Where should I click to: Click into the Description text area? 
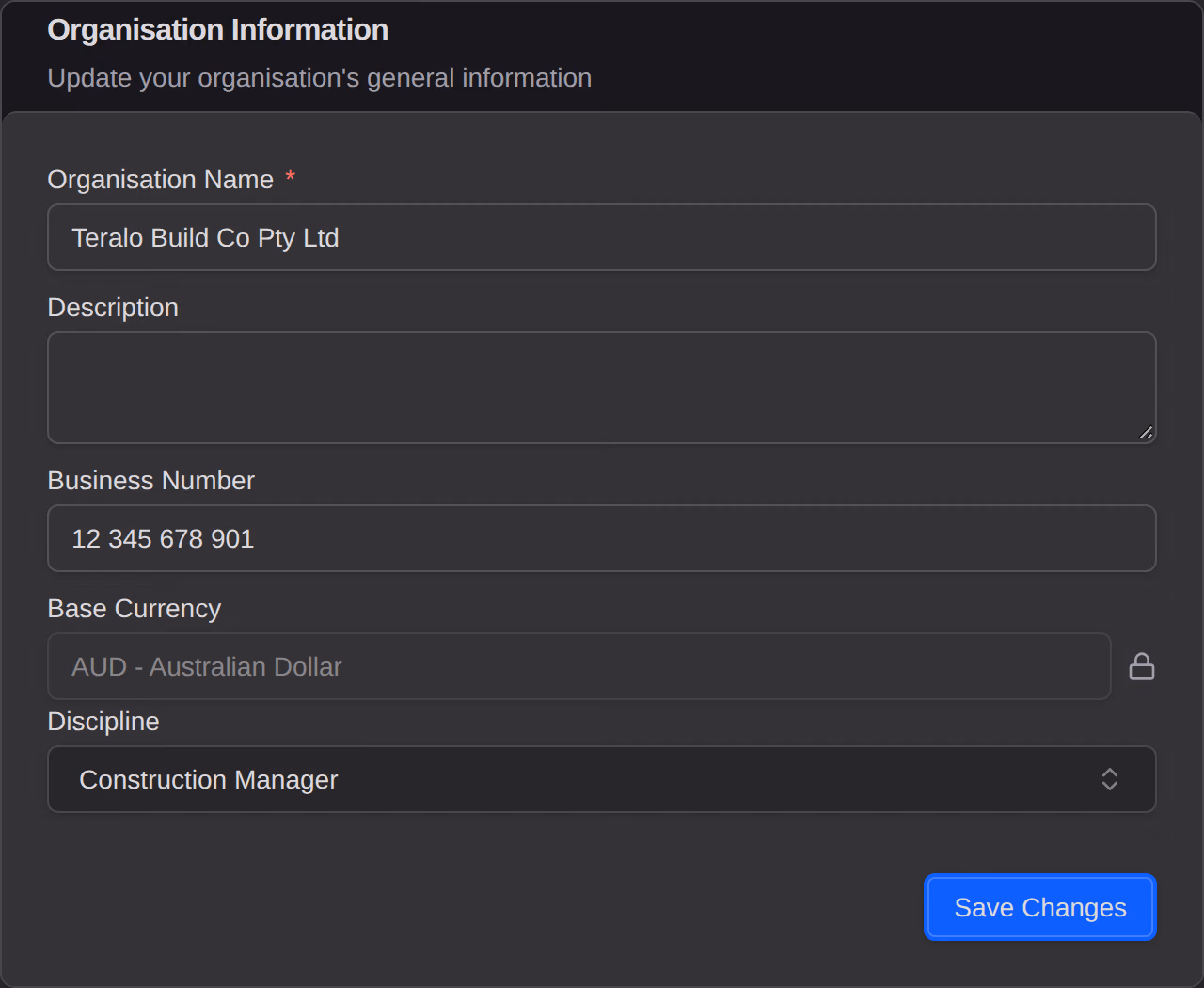(602, 388)
